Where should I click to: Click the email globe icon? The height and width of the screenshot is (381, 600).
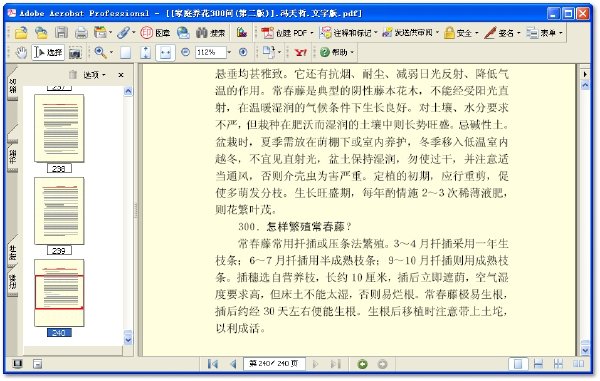(x=183, y=33)
